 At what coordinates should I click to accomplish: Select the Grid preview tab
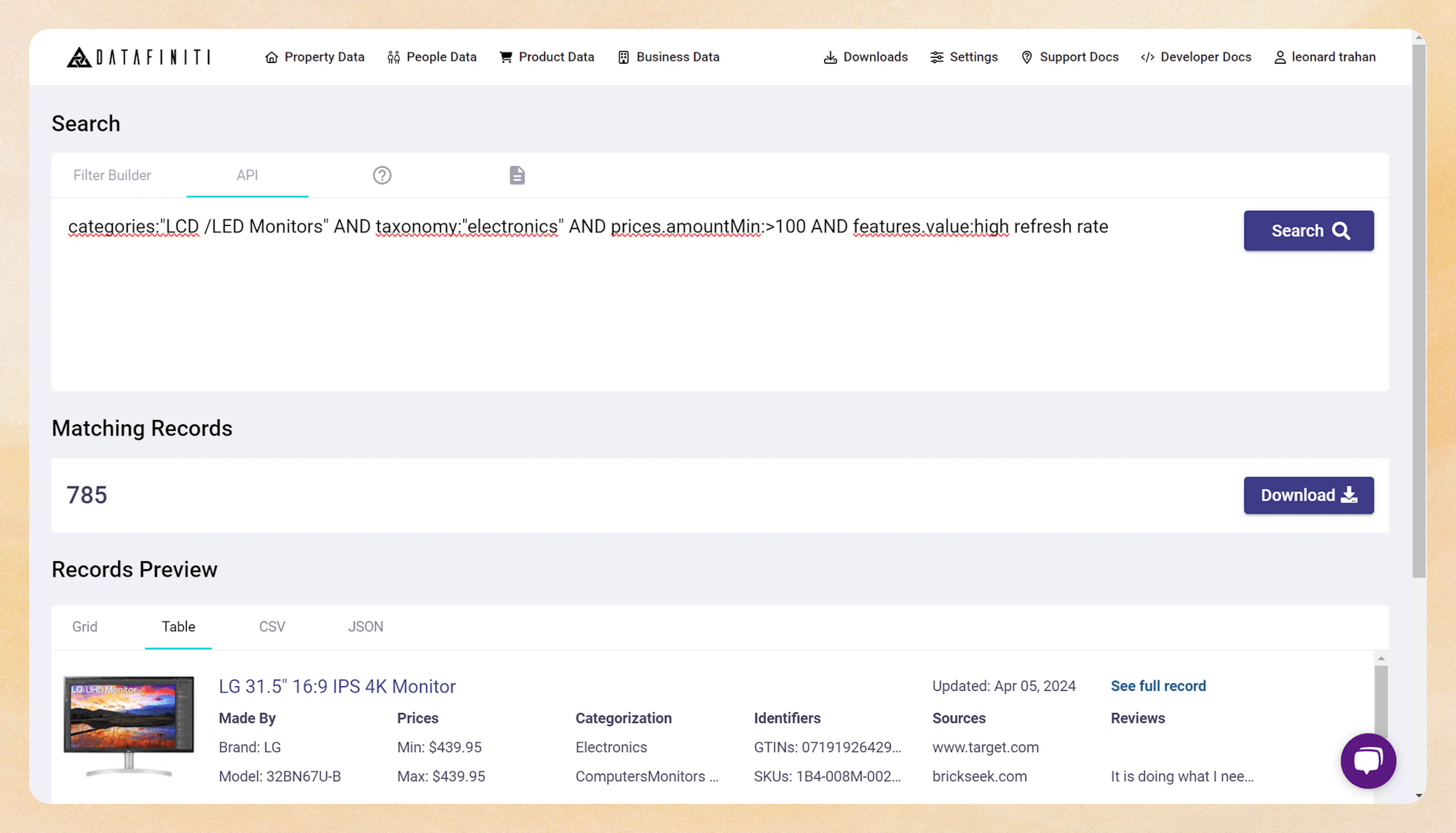pos(85,626)
